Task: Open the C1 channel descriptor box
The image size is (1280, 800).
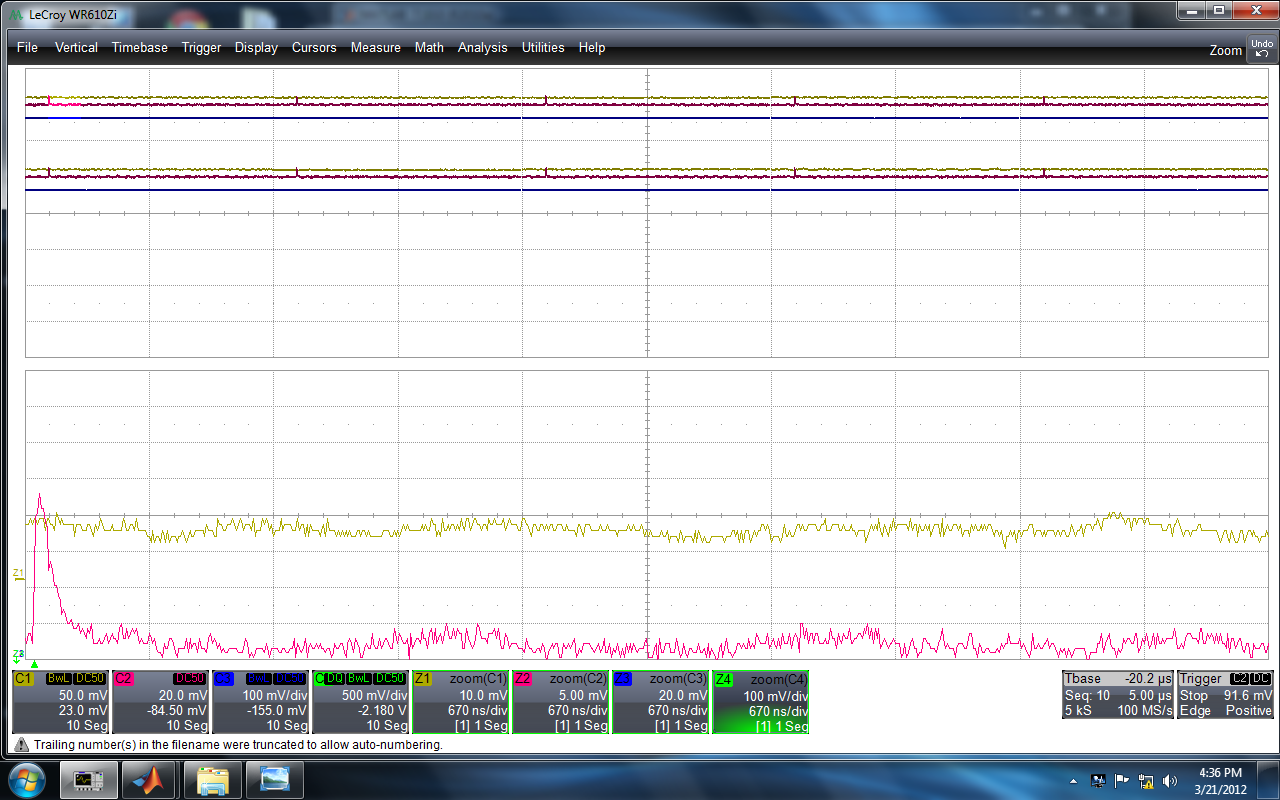Action: (x=60, y=702)
